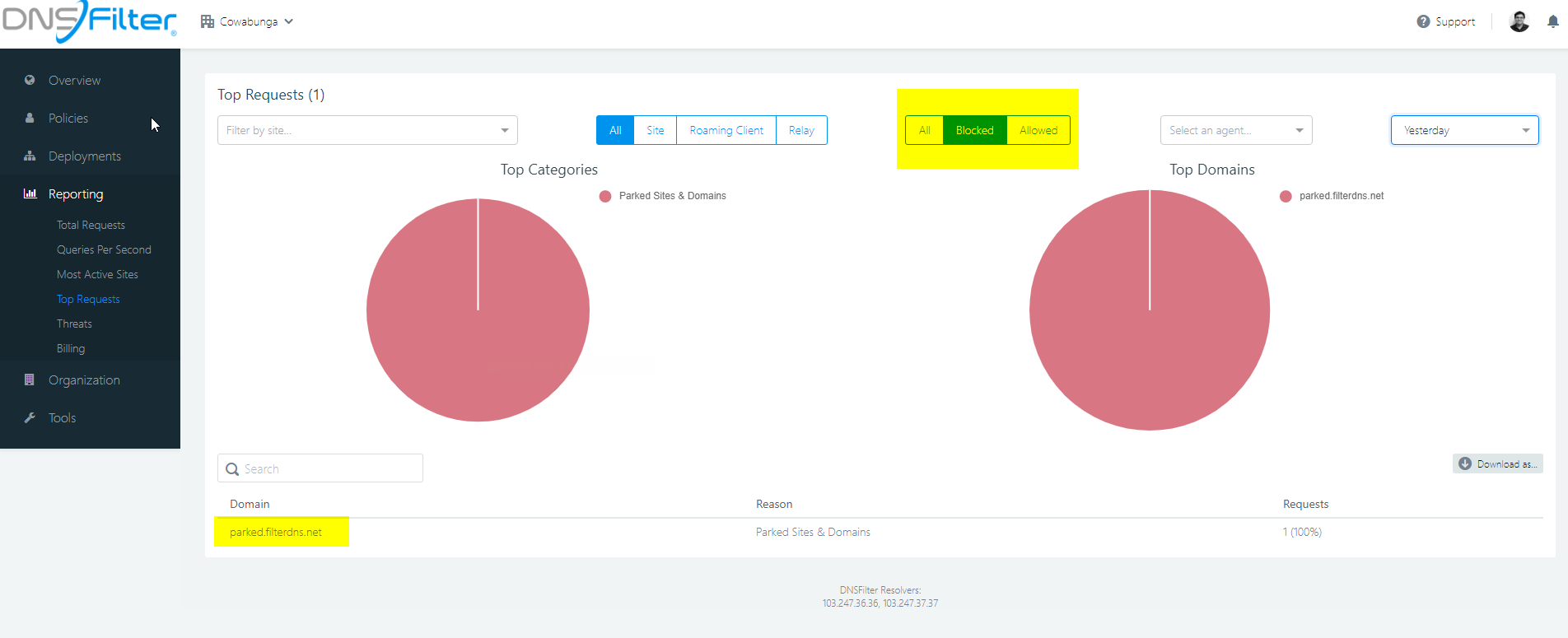Screen dimensions: 1568x638
Task: Open the Policies section
Action: point(68,119)
